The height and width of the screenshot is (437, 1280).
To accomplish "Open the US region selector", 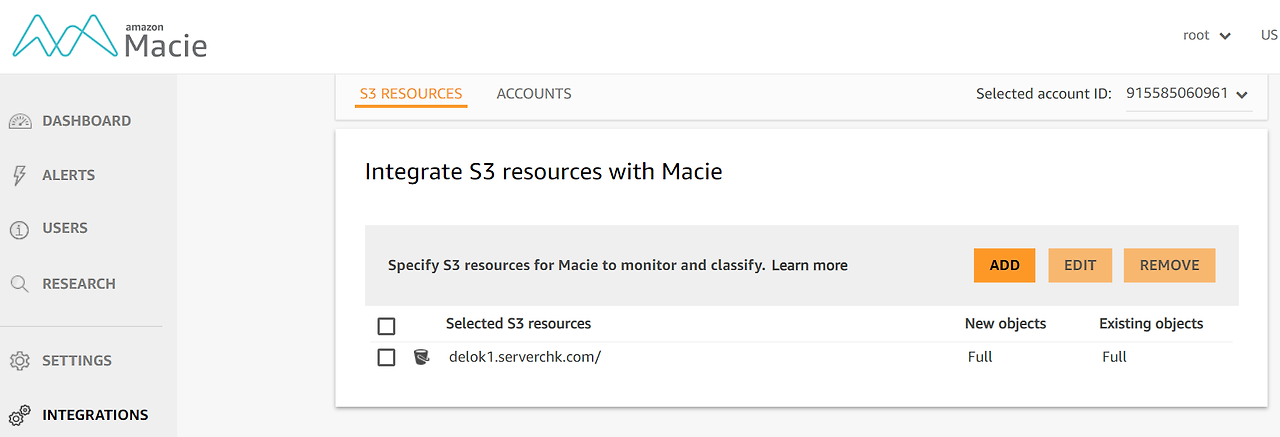I will click(1268, 35).
